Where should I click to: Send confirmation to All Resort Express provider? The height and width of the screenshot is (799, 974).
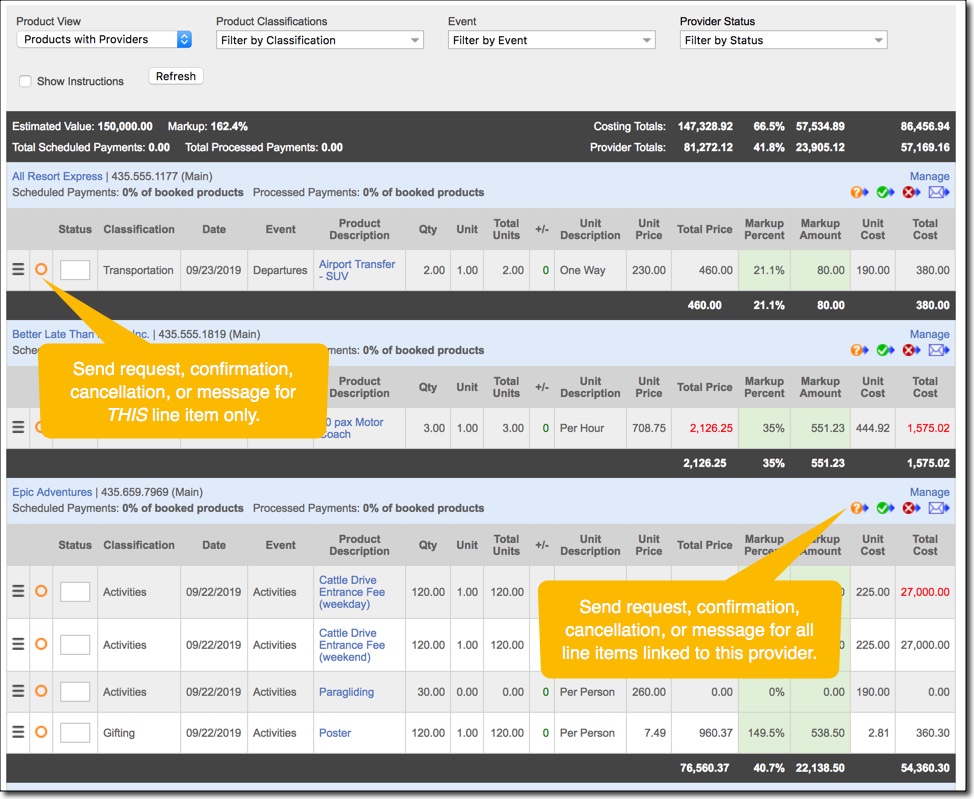click(885, 193)
